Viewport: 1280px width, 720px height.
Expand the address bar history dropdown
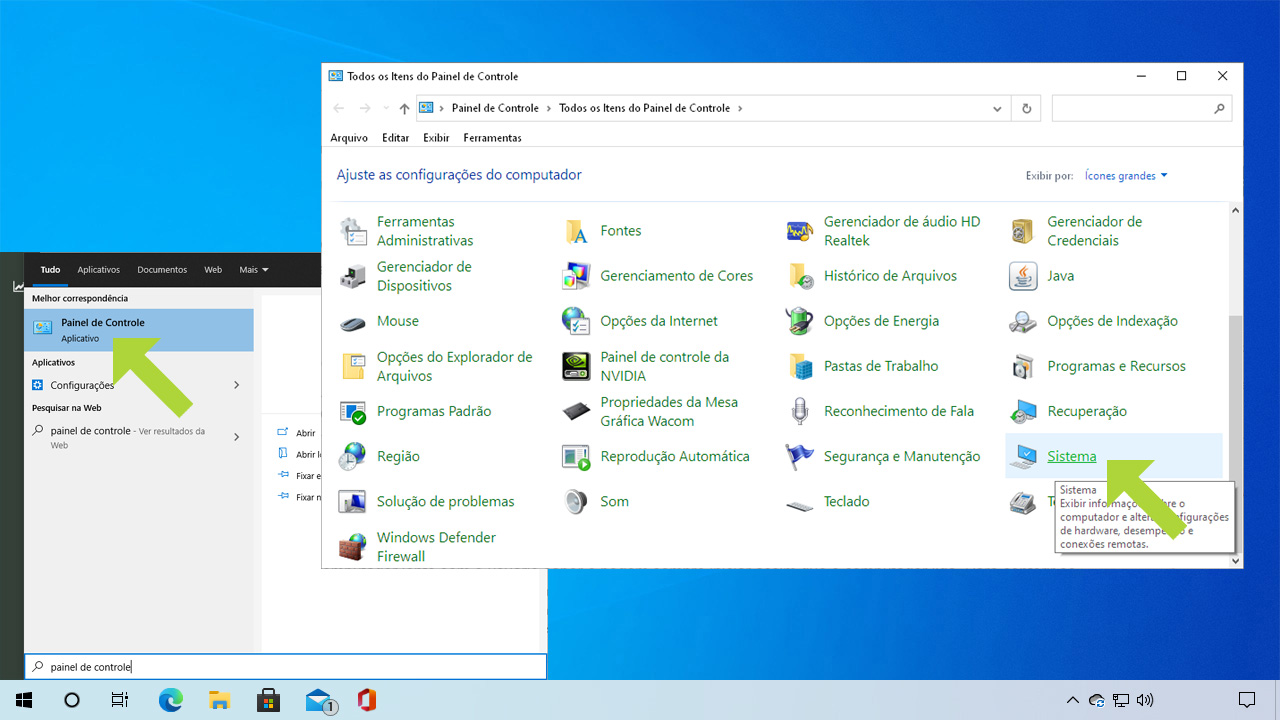coord(997,108)
